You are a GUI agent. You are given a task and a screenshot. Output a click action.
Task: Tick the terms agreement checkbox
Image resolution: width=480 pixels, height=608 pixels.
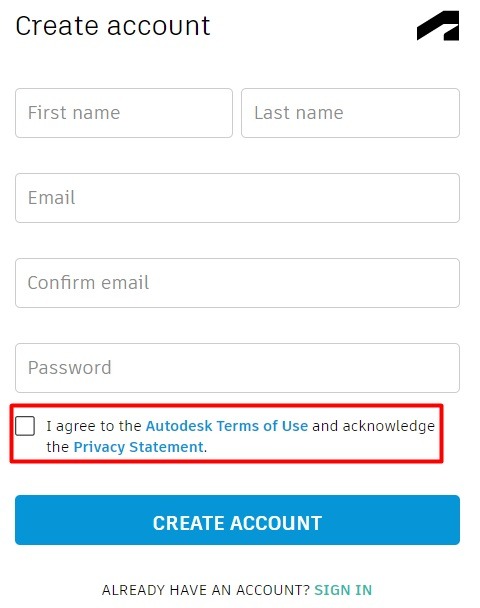click(25, 426)
